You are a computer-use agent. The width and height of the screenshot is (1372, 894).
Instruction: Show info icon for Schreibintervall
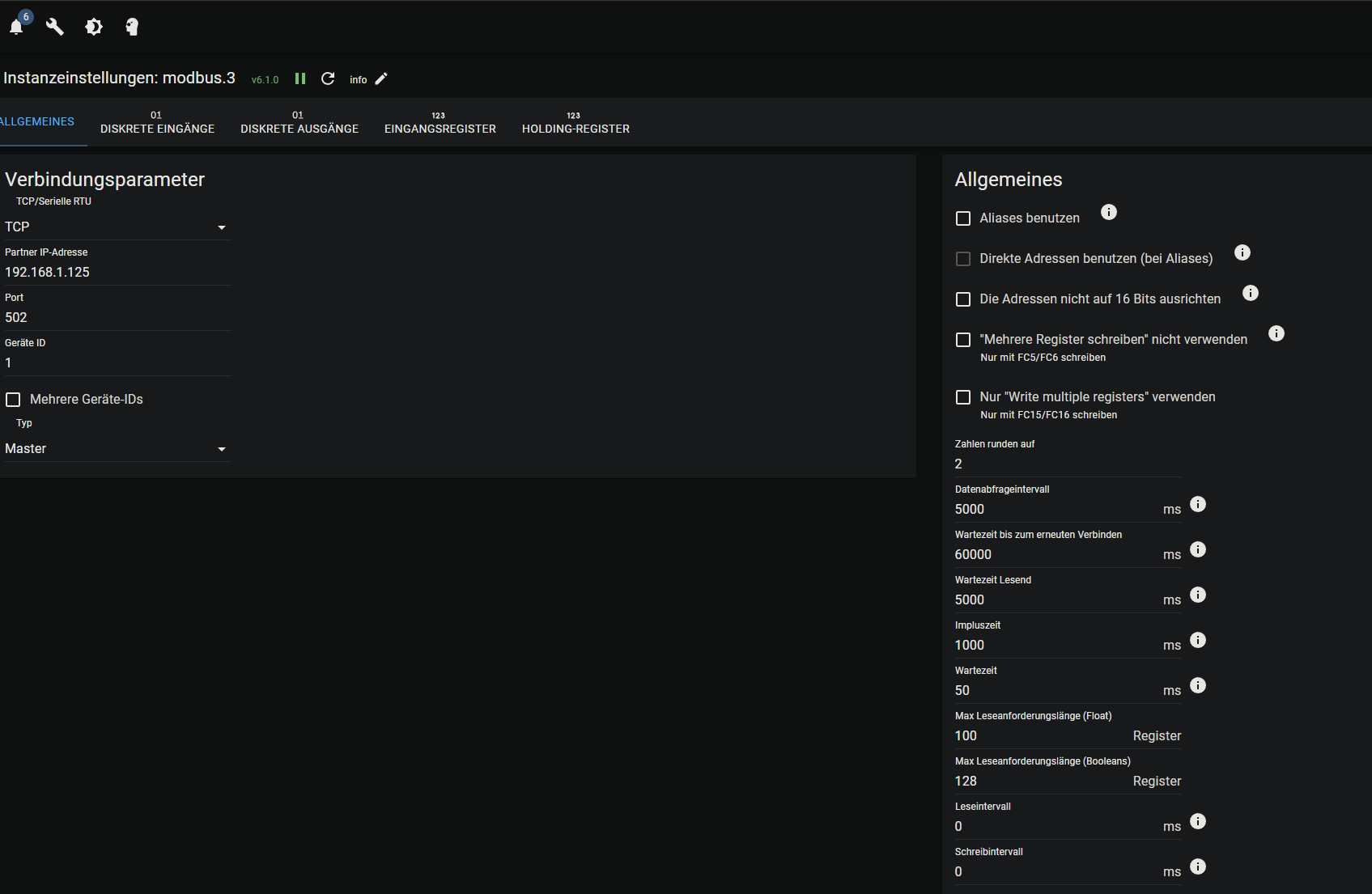coord(1199,866)
